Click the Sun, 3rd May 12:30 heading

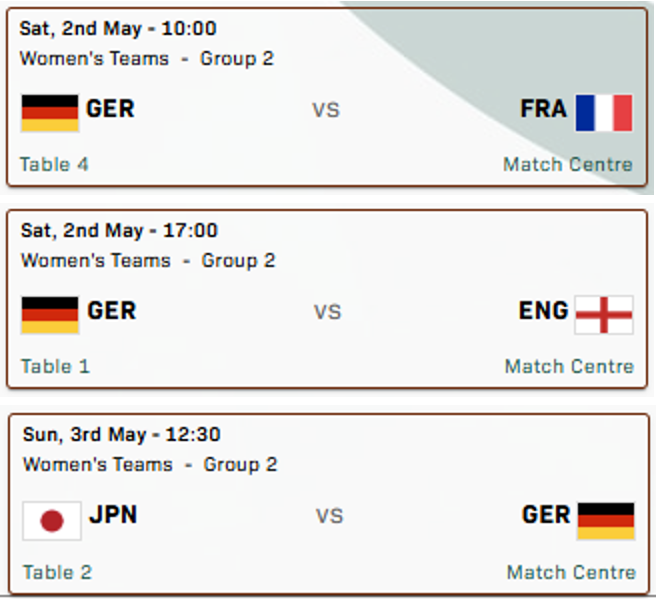122,435
